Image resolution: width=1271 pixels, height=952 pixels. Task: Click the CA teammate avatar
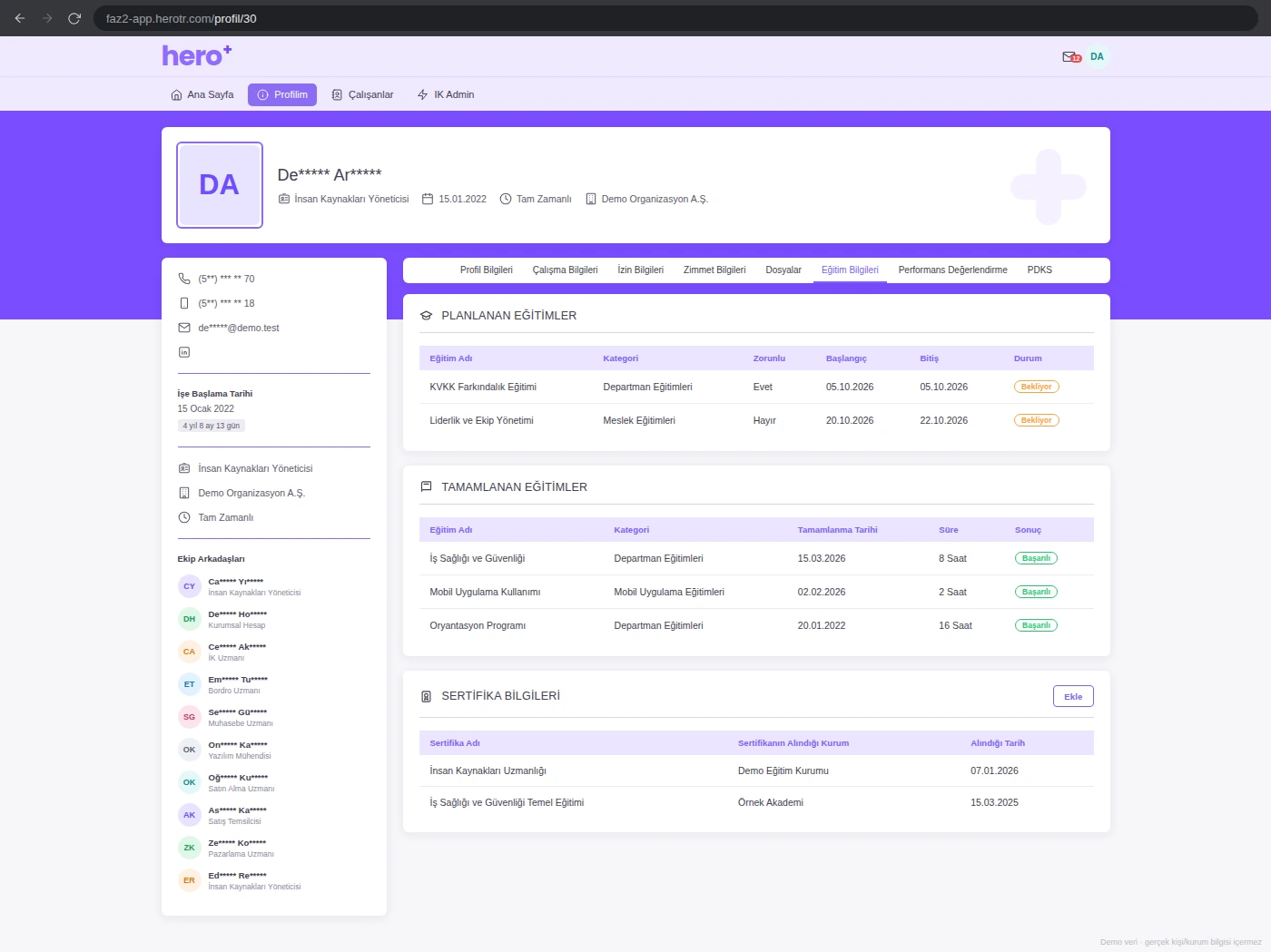[x=189, y=652]
